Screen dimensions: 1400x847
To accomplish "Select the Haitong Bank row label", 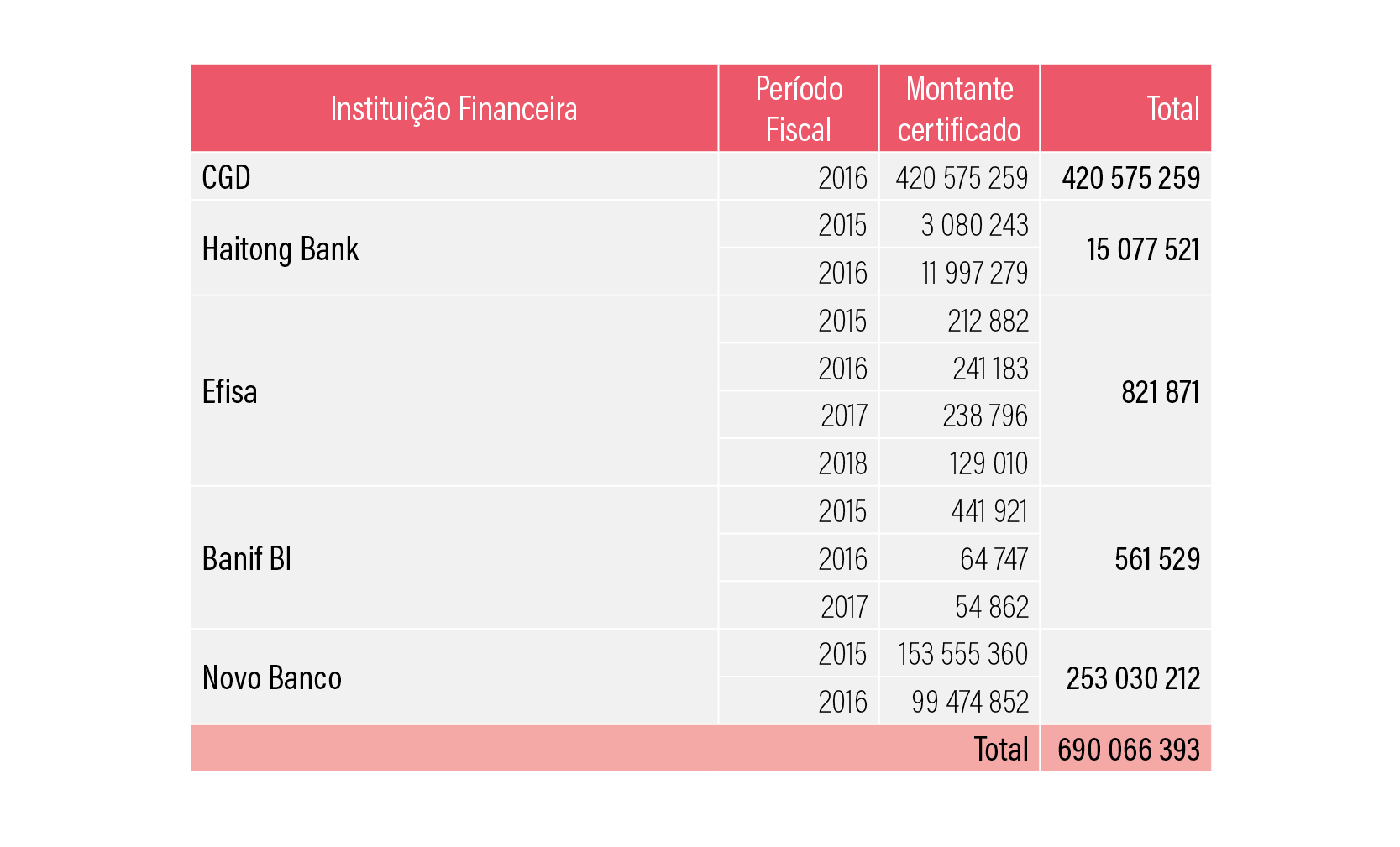I will click(281, 249).
